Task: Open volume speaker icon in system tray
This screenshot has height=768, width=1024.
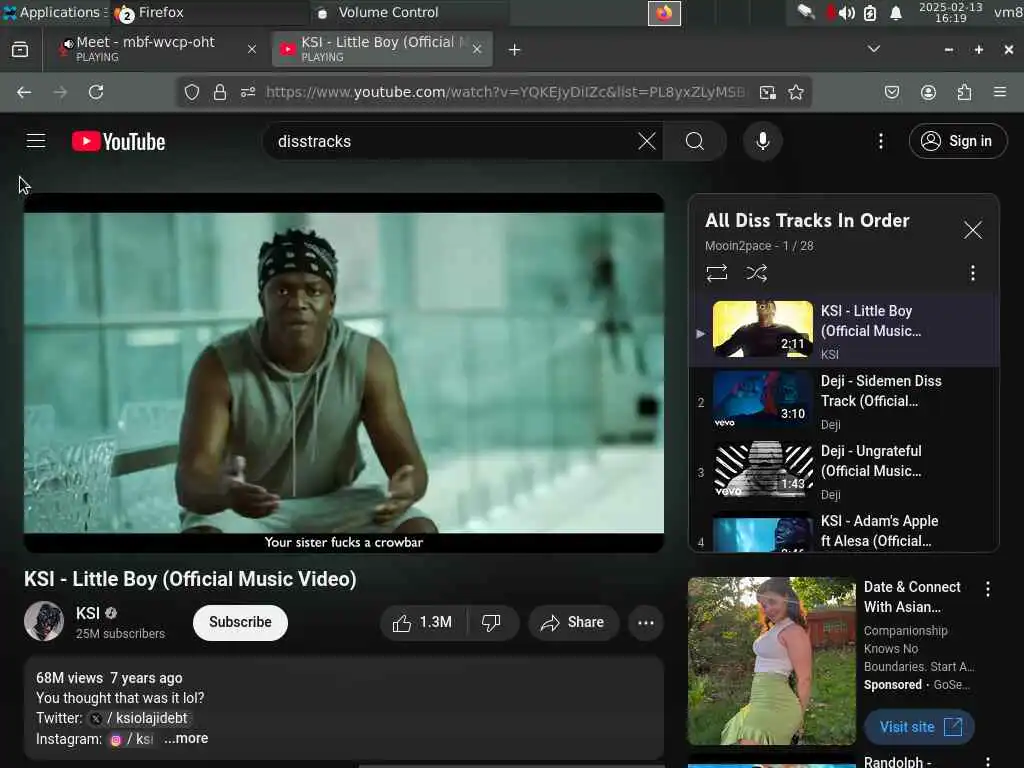Action: coord(846,13)
